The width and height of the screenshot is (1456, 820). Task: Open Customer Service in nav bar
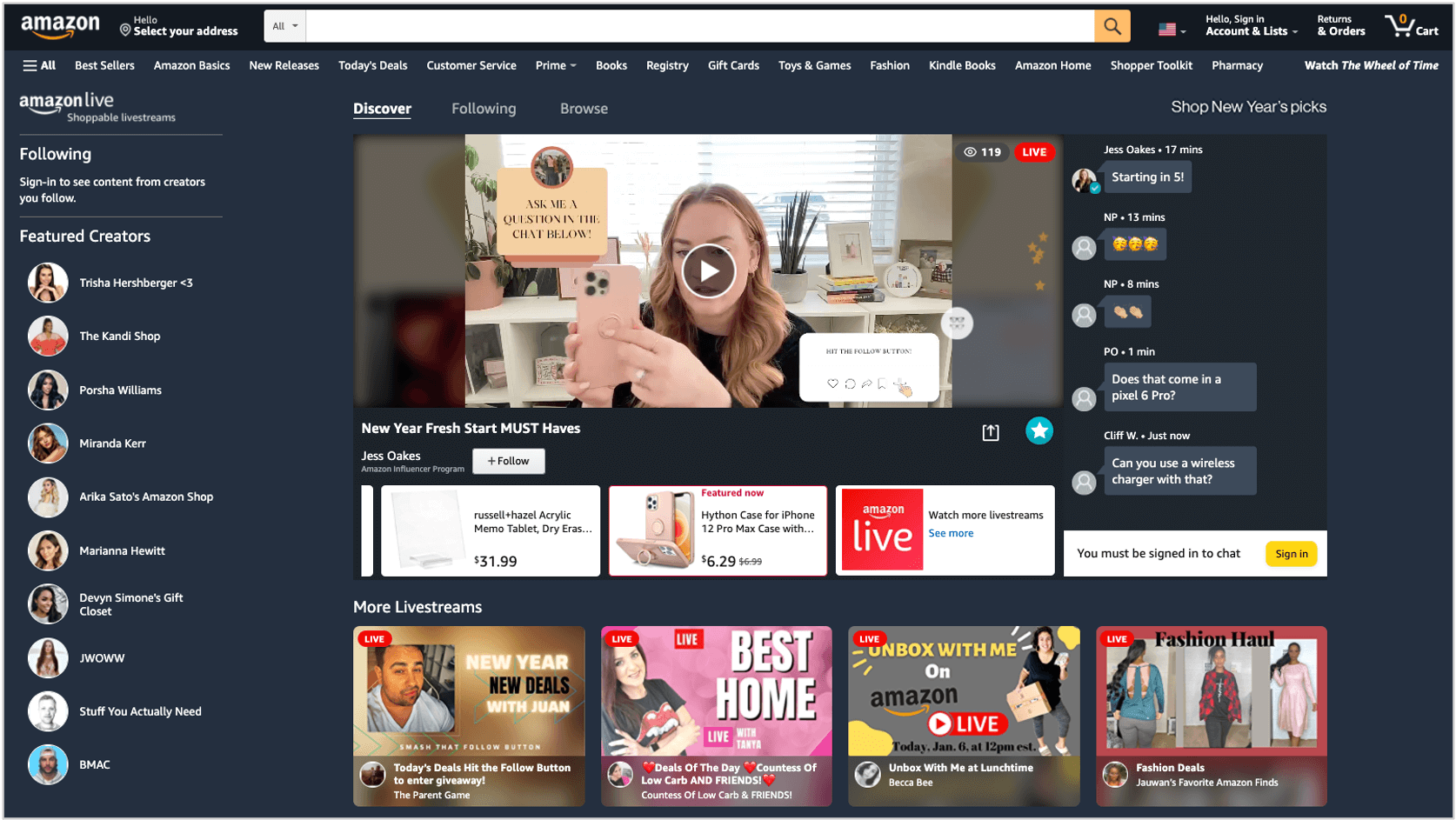tap(471, 65)
